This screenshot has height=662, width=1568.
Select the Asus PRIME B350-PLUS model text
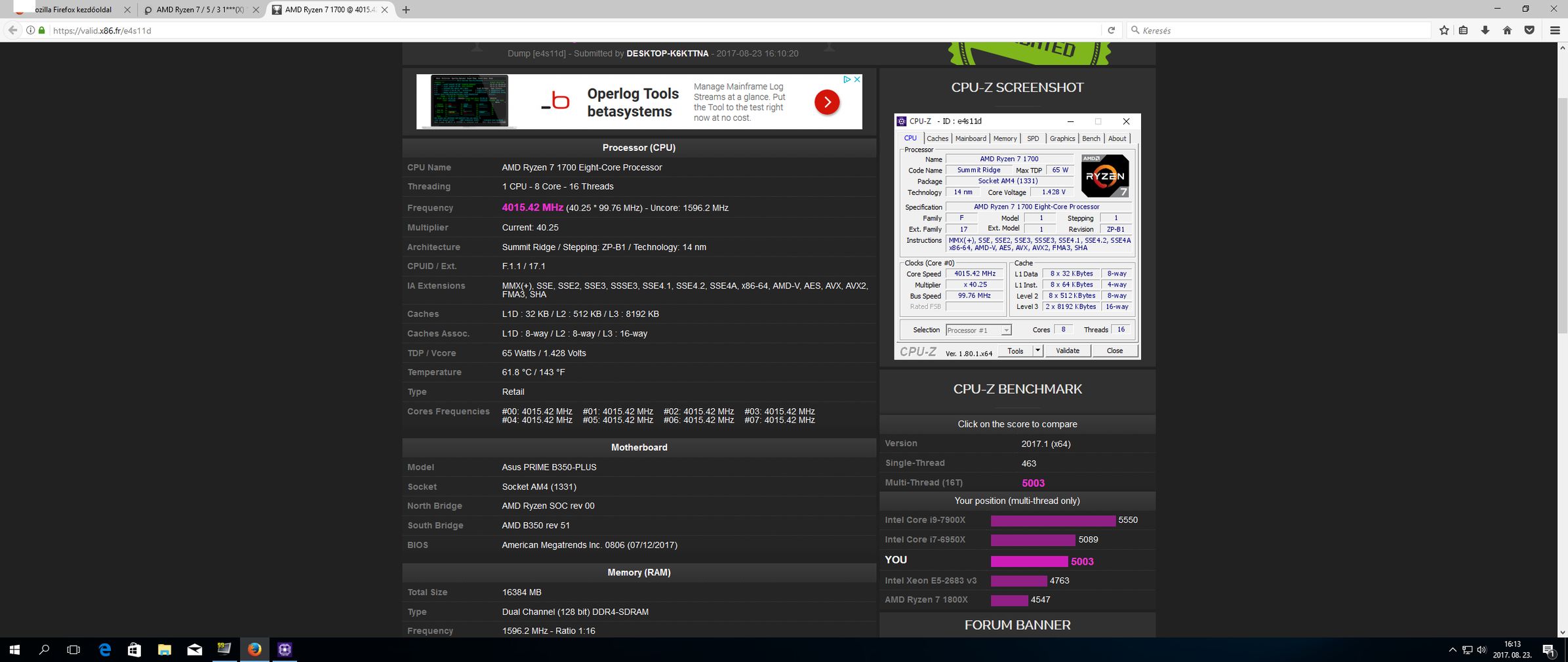[x=549, y=467]
